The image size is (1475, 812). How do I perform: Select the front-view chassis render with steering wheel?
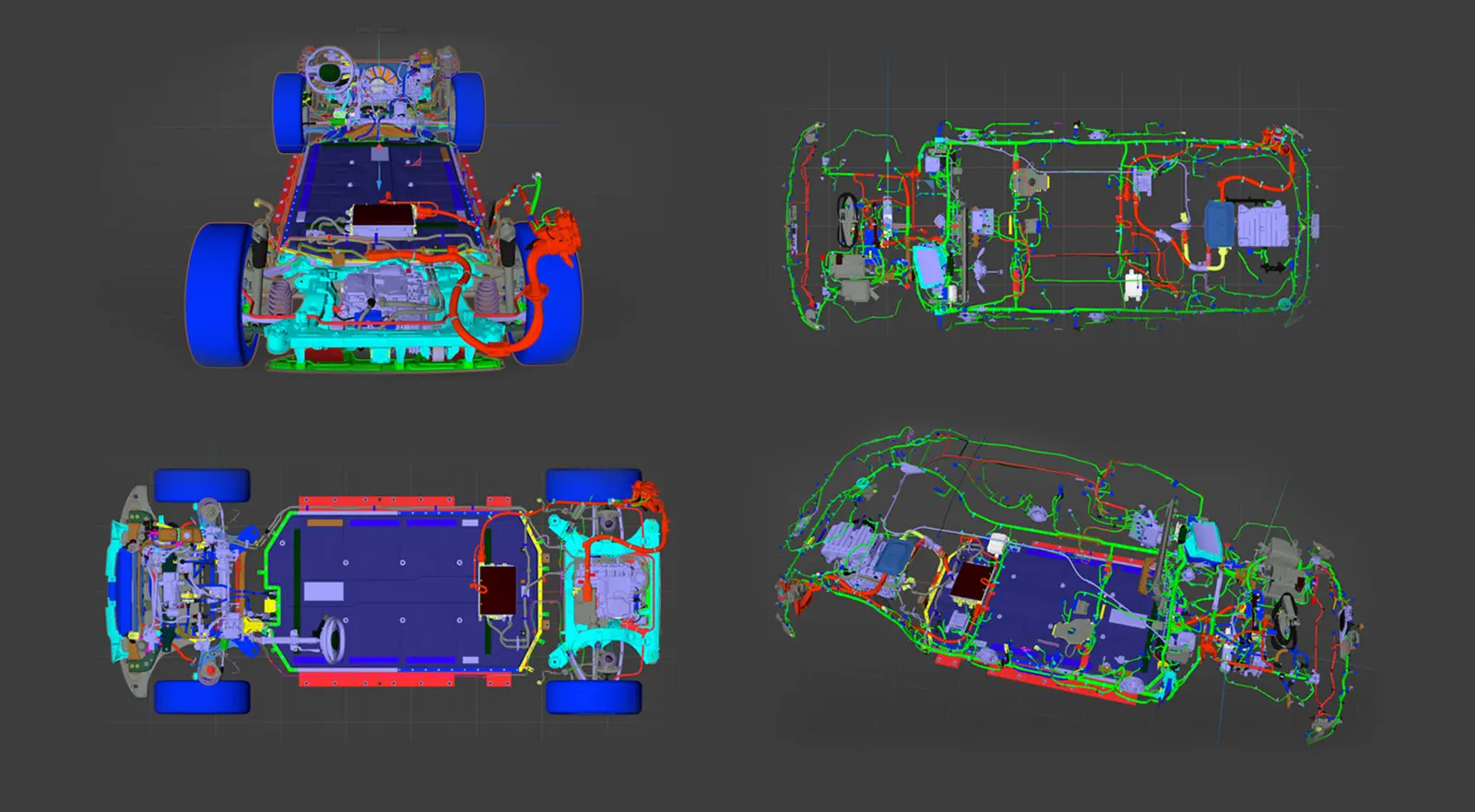pyautogui.click(x=384, y=207)
